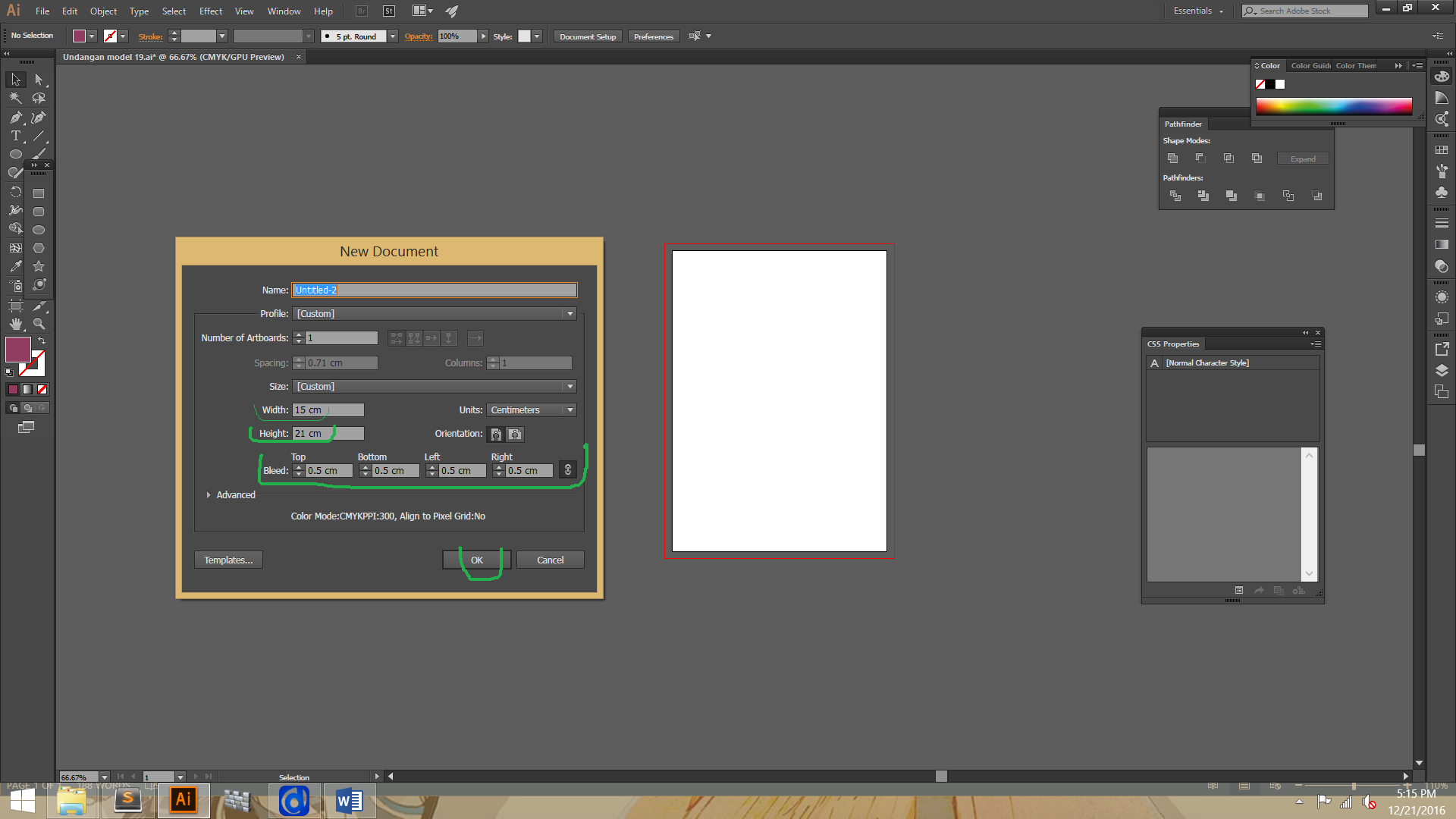
Task: Choose the Rounded Rectangle tool
Action: pos(39,212)
